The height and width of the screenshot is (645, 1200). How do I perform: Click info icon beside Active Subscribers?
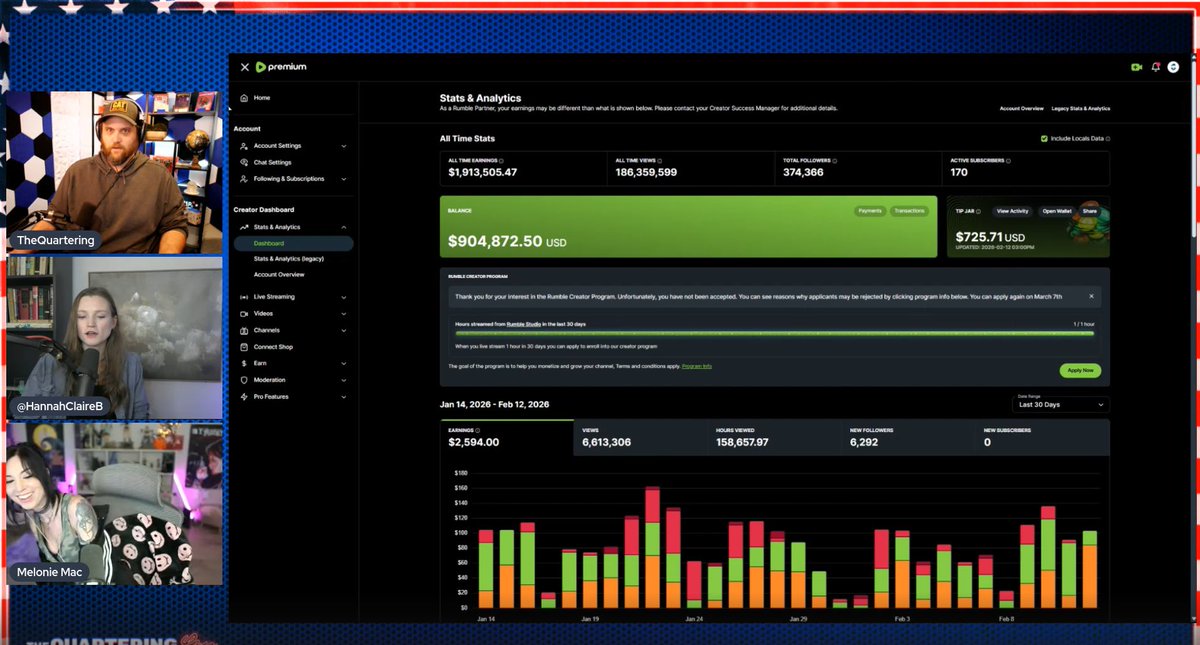1009,160
